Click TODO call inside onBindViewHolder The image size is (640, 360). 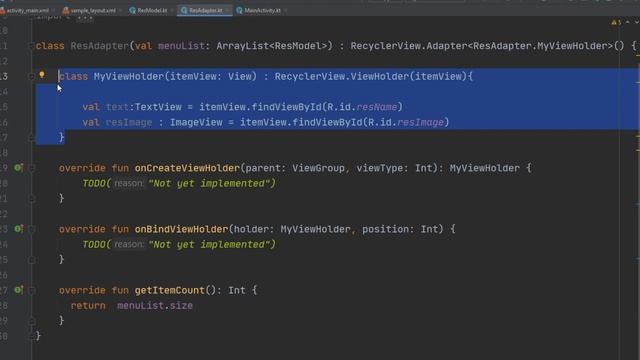coord(179,244)
